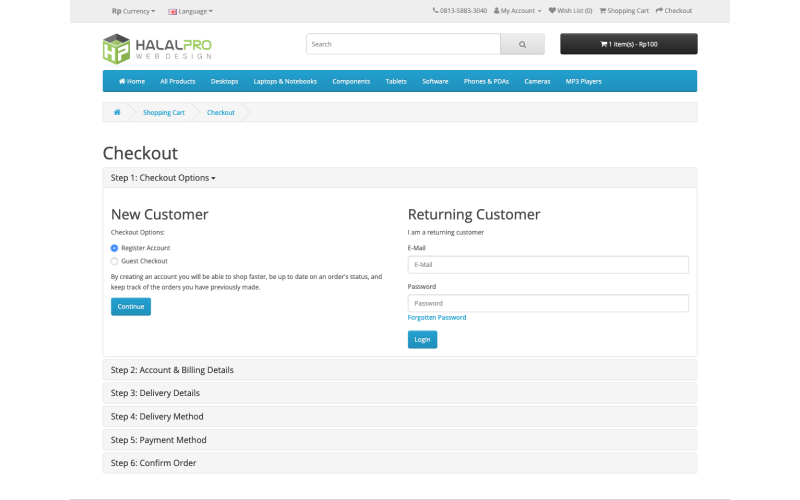
Task: Open Shopping Cart link in top bar
Action: (624, 11)
